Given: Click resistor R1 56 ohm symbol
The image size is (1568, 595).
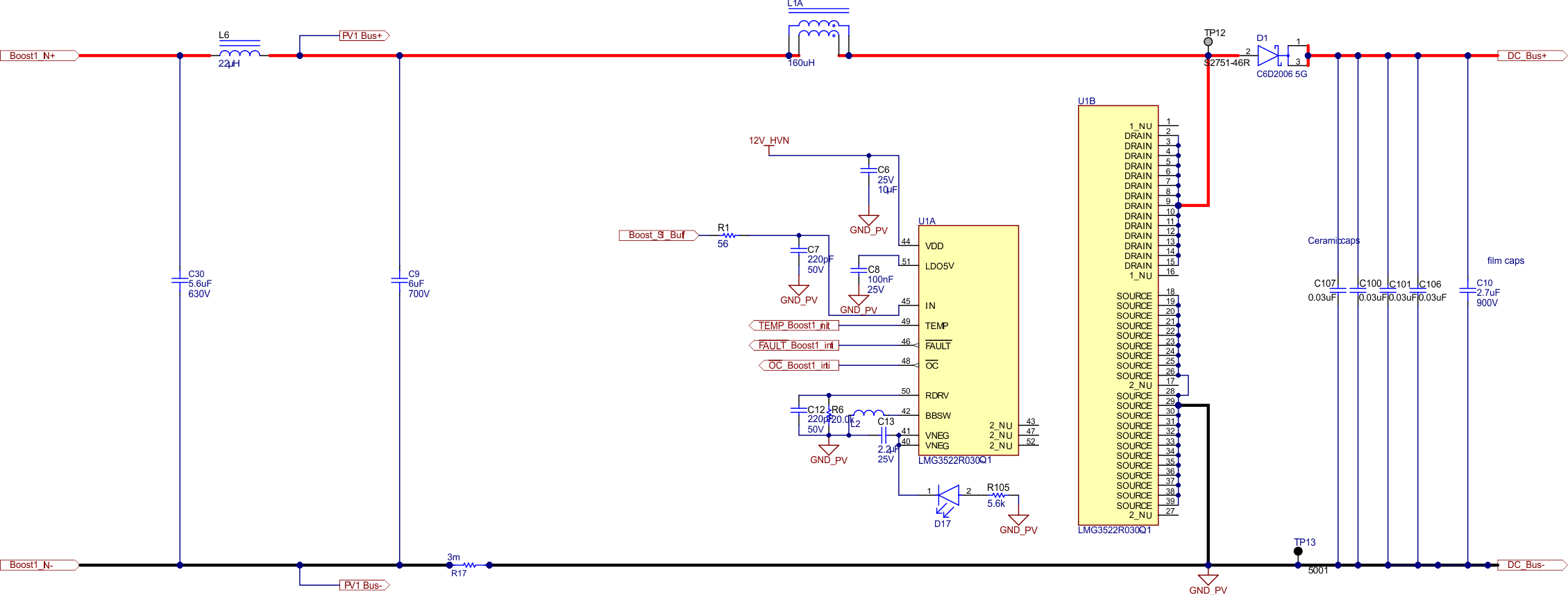Looking at the screenshot, I should pyautogui.click(x=728, y=235).
